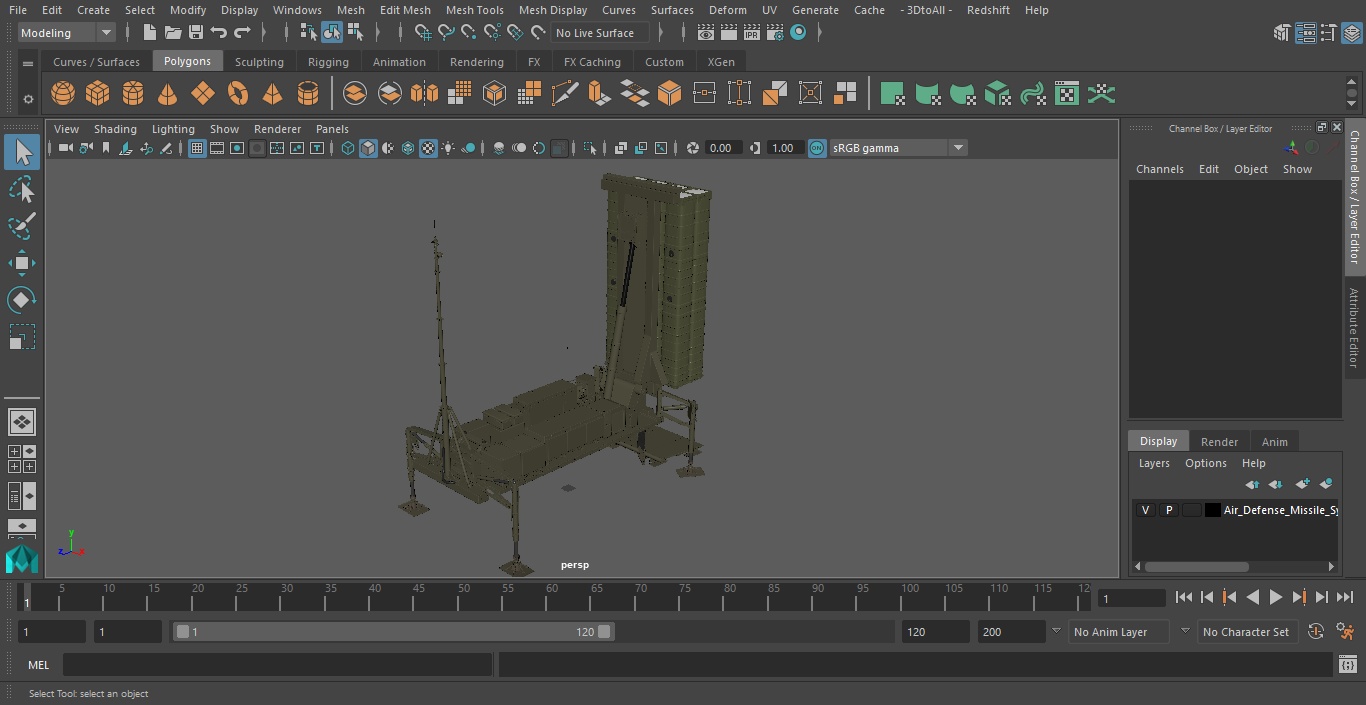The height and width of the screenshot is (705, 1366).
Task: Switch to the Anim layer tab
Action: tap(1274, 442)
